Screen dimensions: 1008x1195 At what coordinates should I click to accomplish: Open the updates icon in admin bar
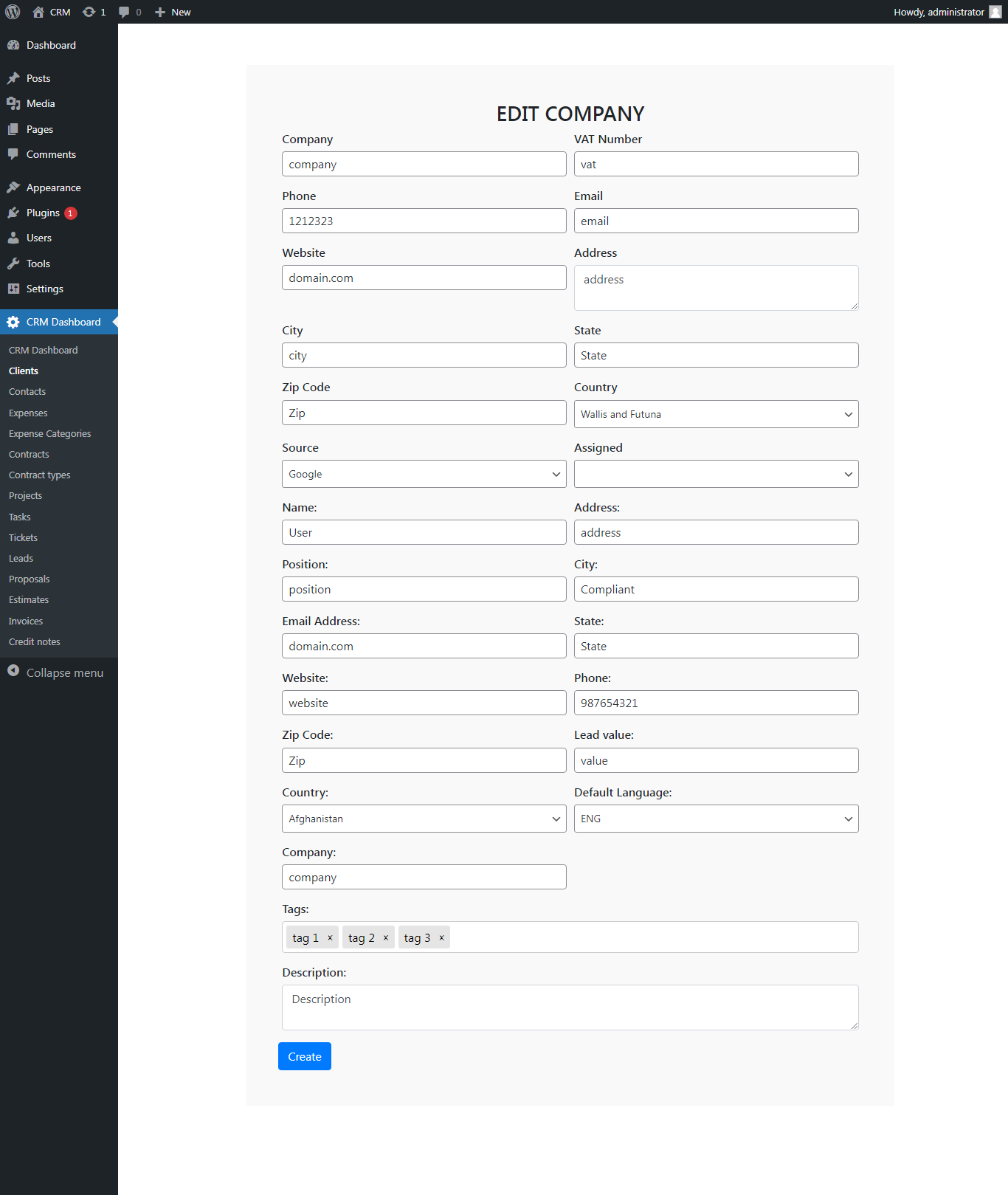coord(89,12)
